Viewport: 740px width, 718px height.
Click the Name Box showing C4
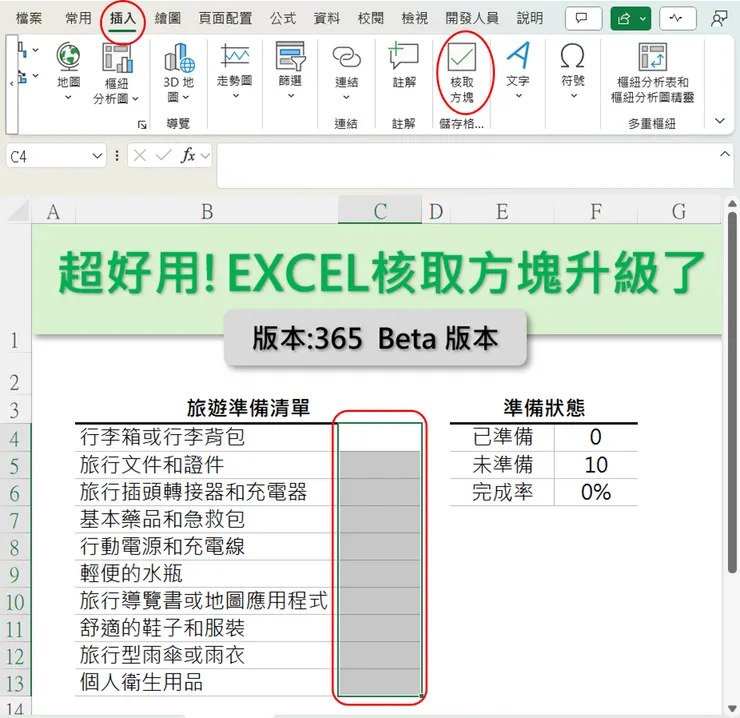click(x=47, y=156)
